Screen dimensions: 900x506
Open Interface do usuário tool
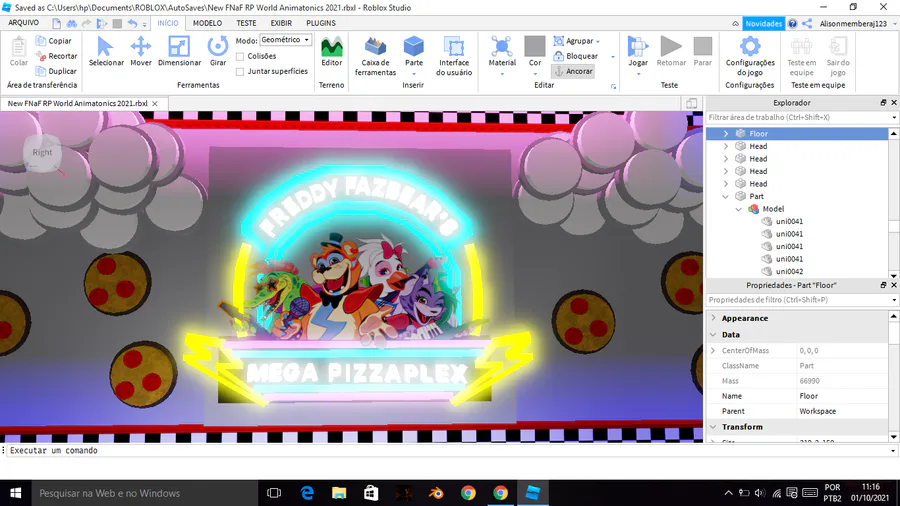[453, 56]
